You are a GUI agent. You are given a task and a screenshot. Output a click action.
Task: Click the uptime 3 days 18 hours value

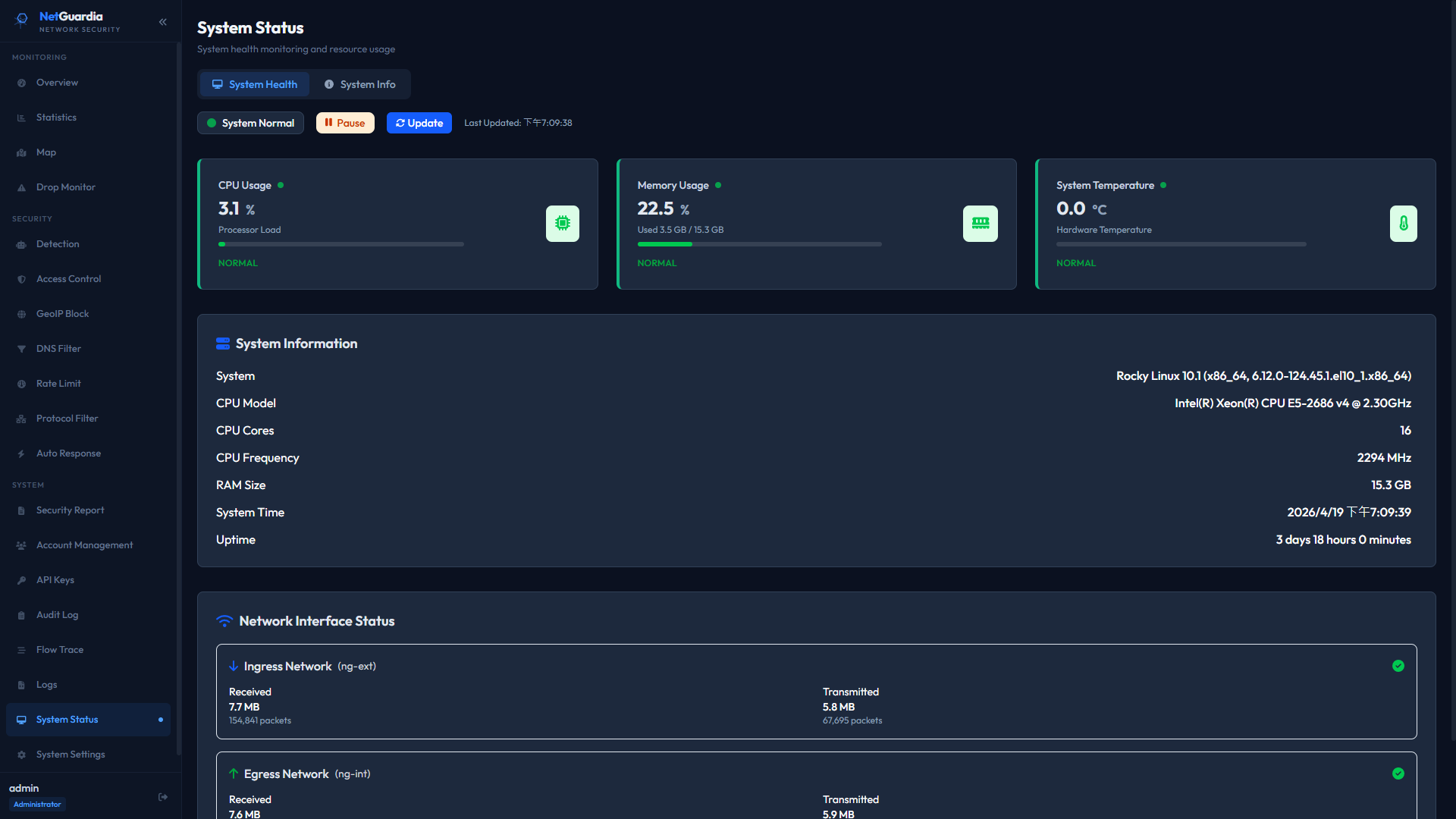coord(1343,540)
